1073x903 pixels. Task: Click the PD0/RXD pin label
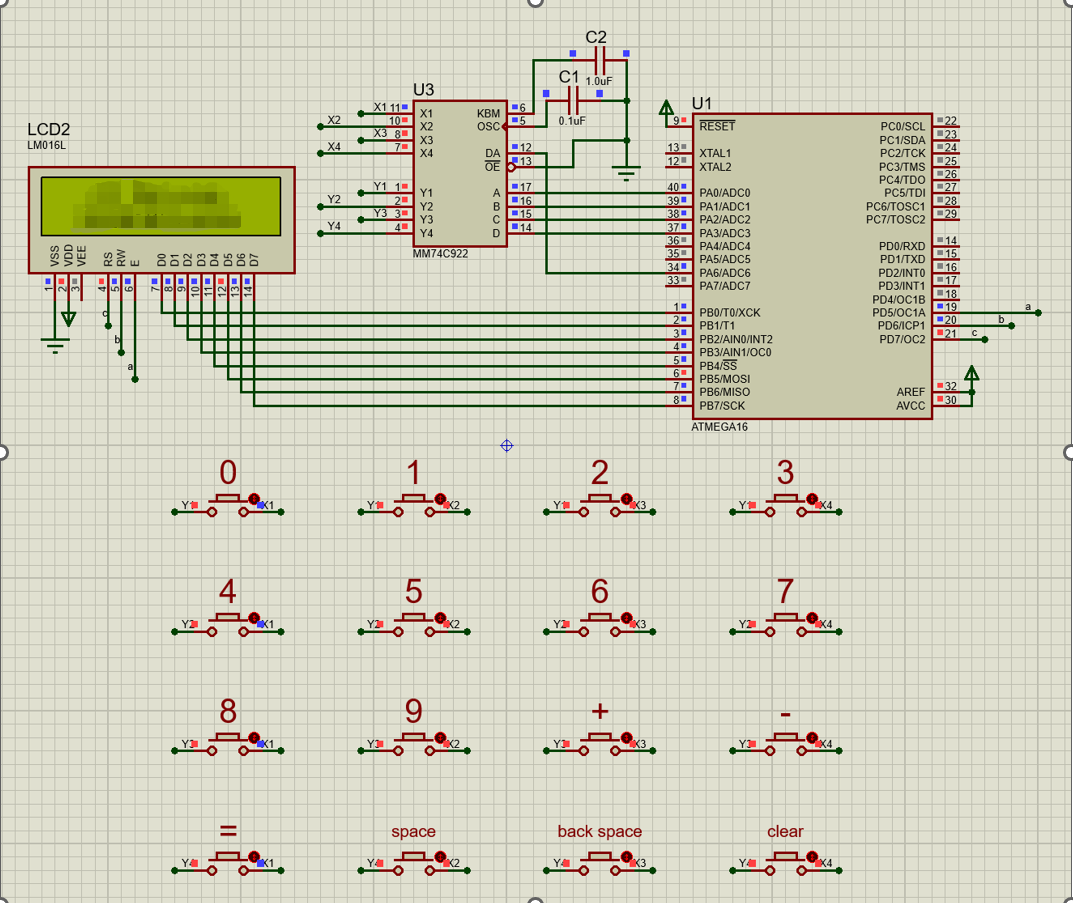tap(902, 246)
